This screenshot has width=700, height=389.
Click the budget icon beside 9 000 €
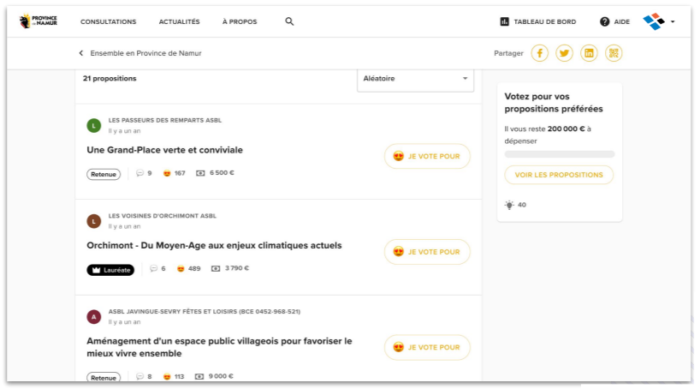pyautogui.click(x=200, y=376)
